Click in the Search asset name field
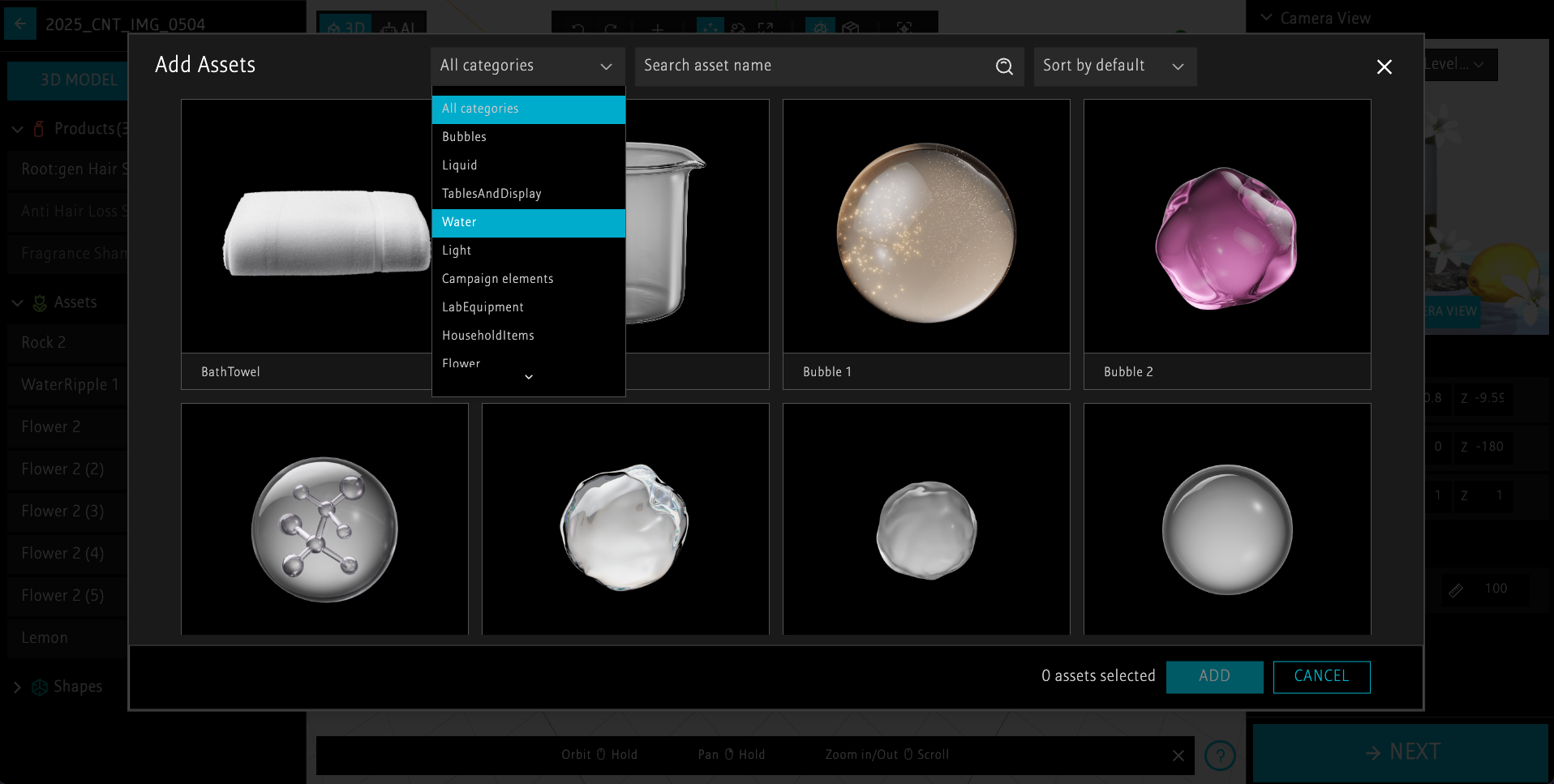This screenshot has height=784, width=1554. (x=829, y=66)
